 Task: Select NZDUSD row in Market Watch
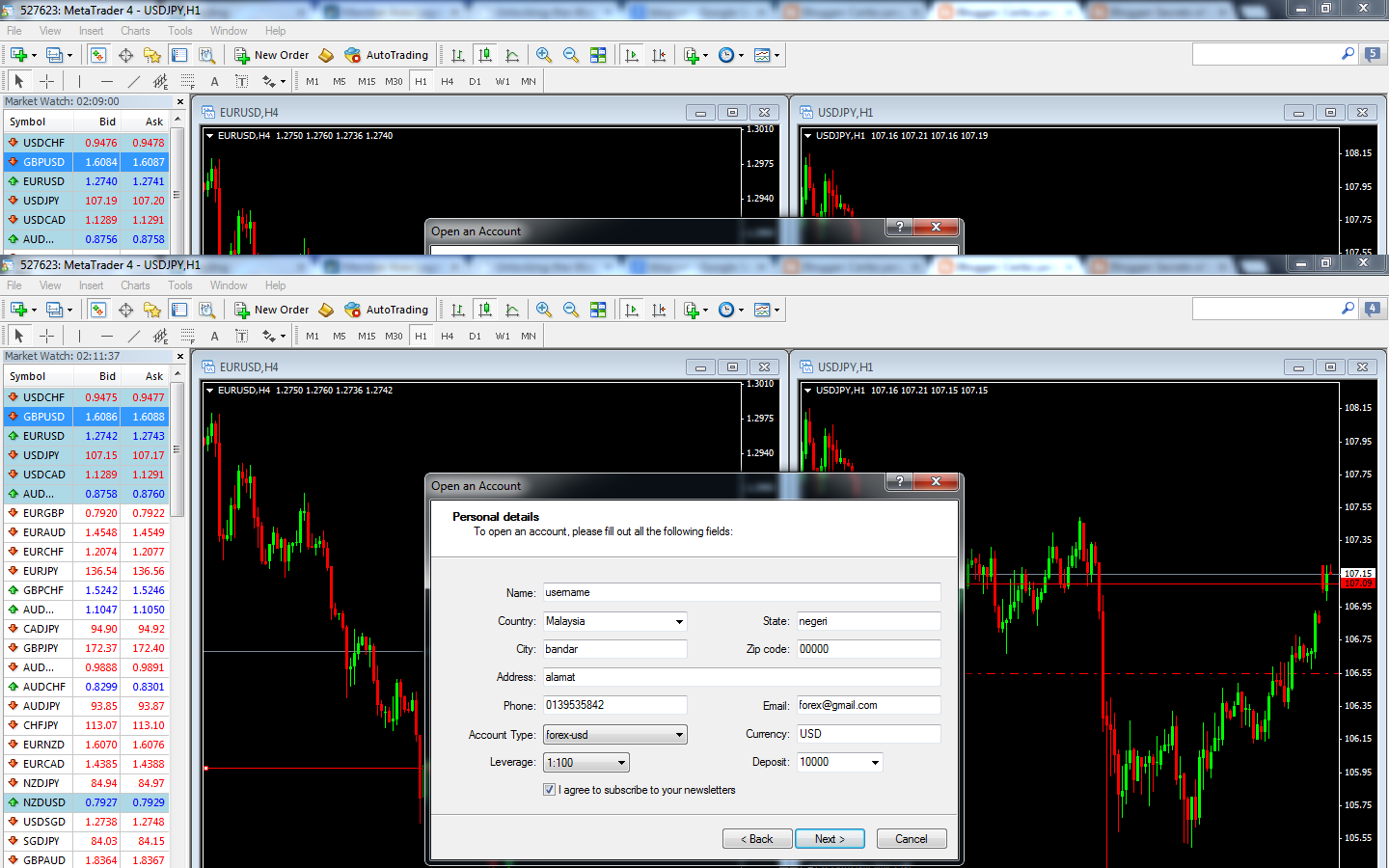click(x=87, y=802)
